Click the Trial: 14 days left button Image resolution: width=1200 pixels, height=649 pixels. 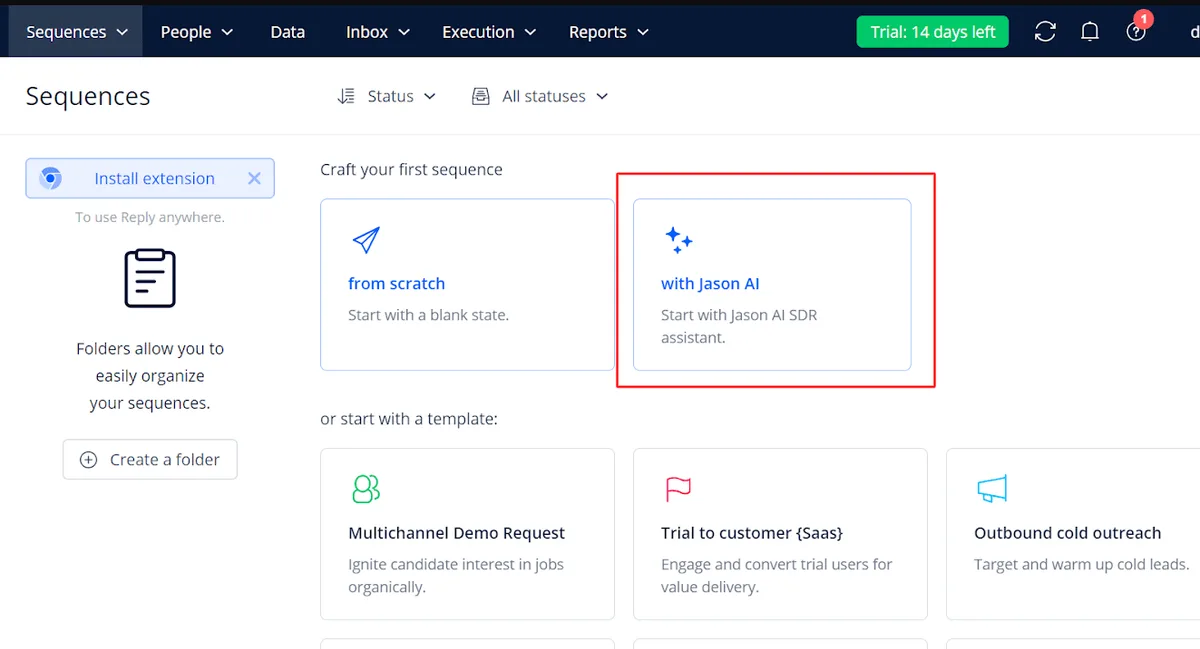coord(931,31)
